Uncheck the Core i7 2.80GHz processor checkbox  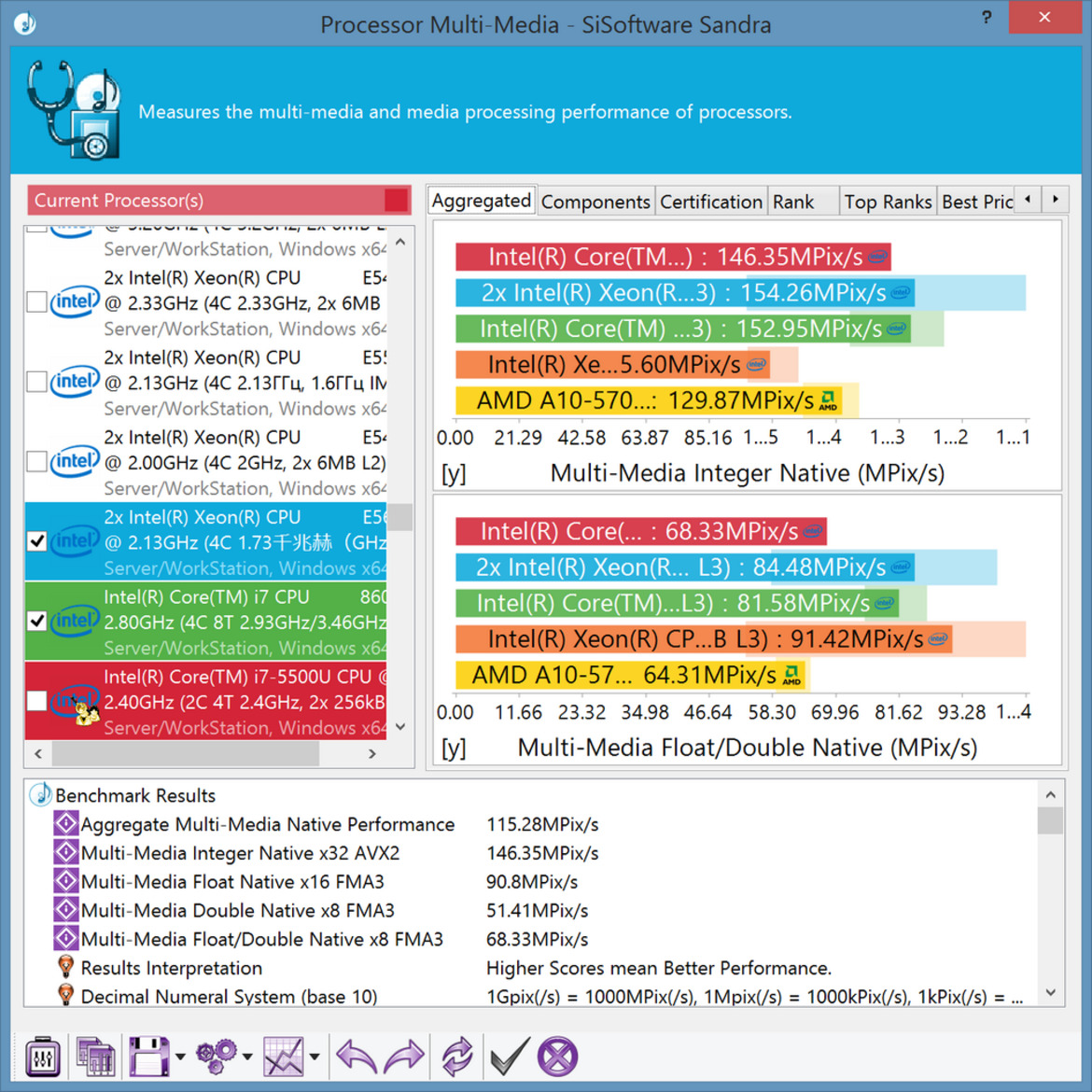tap(37, 621)
